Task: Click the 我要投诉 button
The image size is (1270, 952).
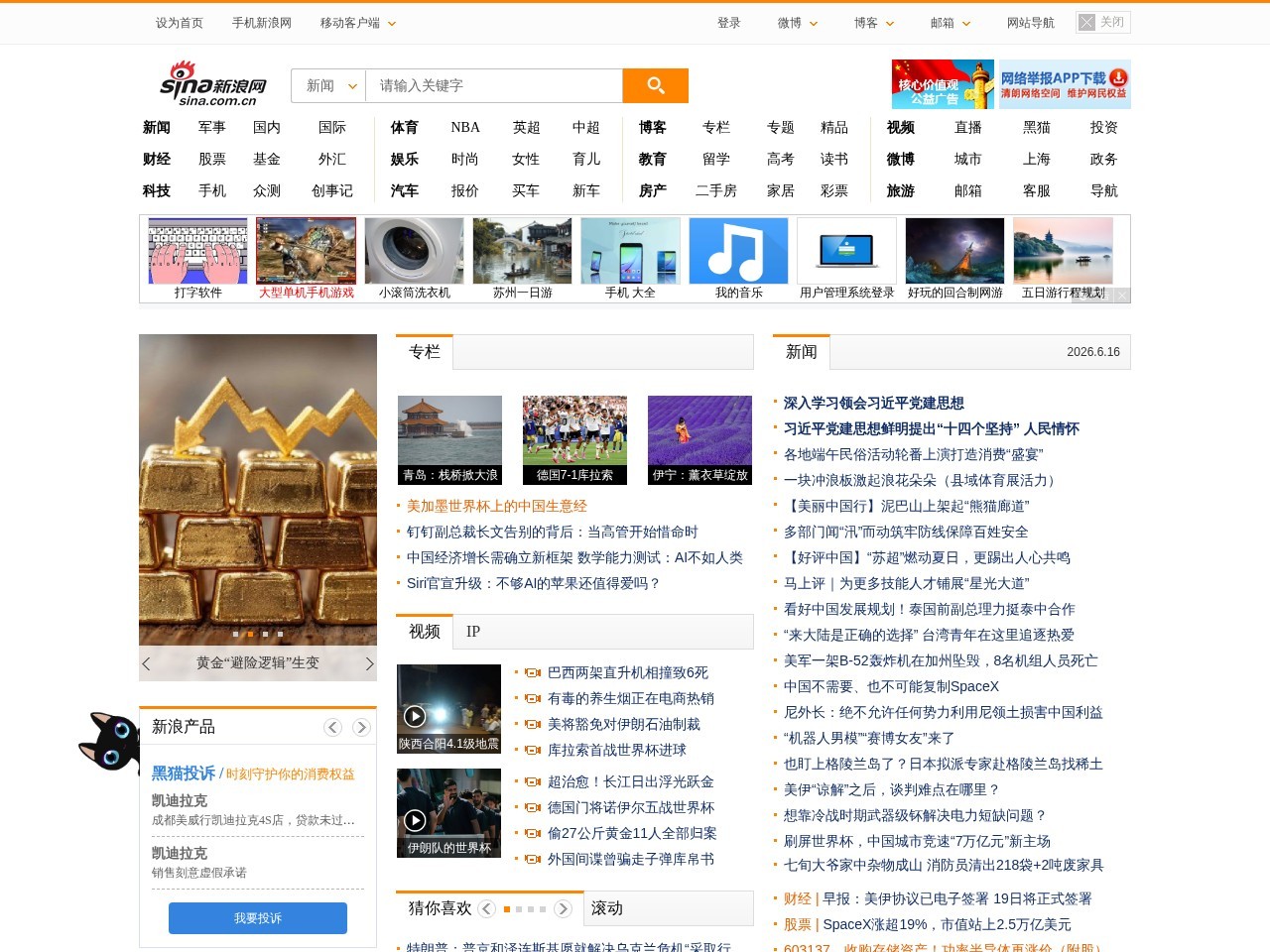Action: 258,918
